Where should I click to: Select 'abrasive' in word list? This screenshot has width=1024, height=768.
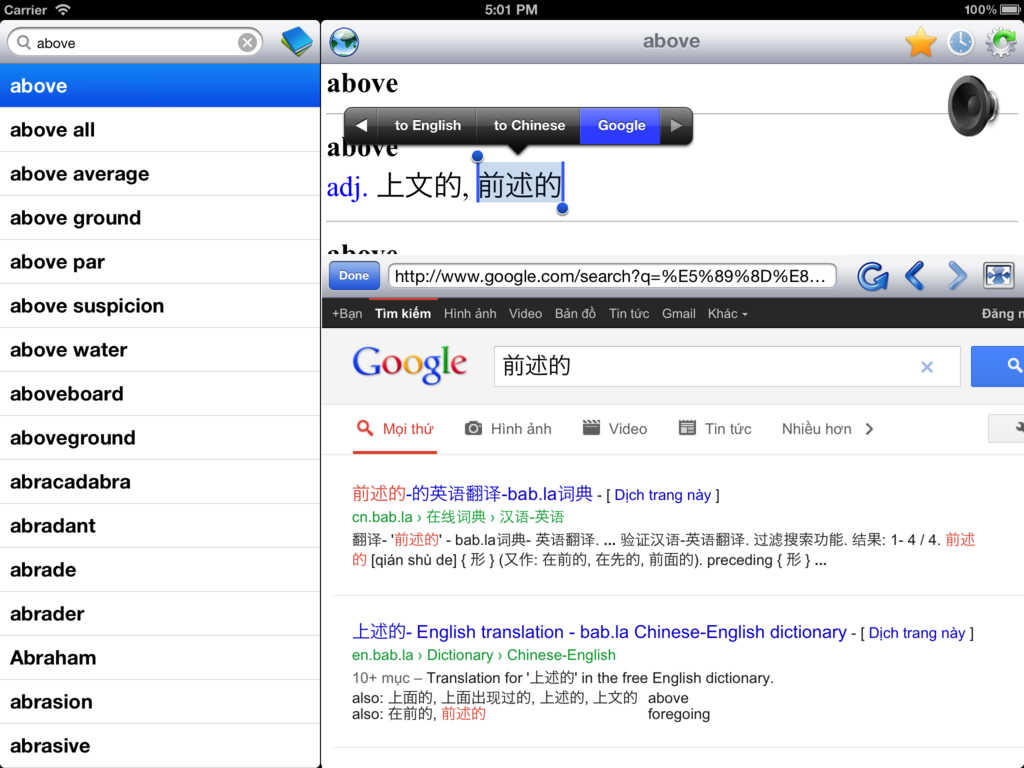tap(160, 746)
